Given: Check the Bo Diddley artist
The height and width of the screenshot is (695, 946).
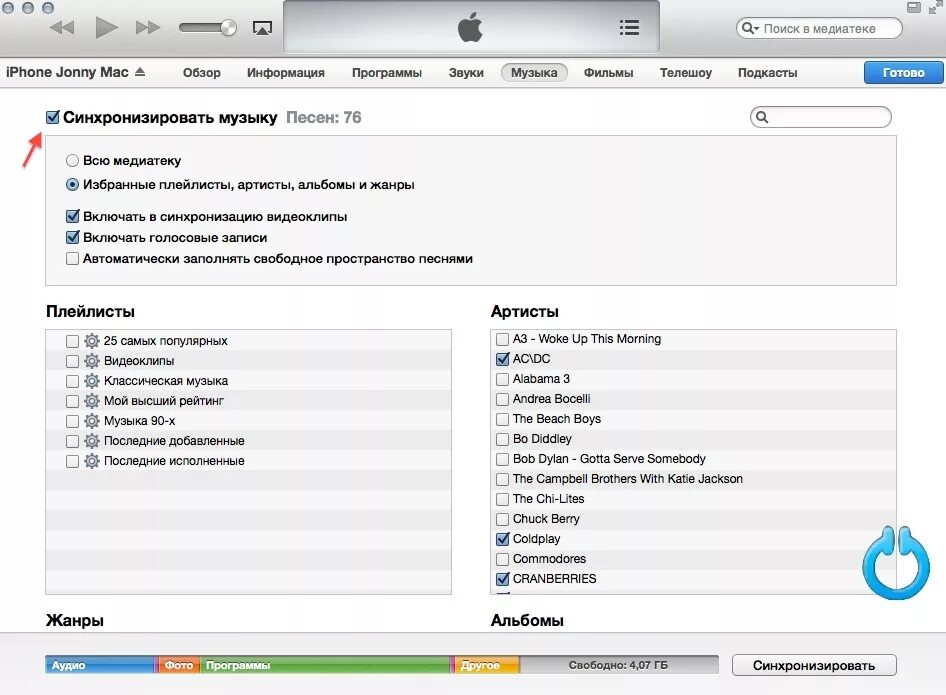Looking at the screenshot, I should click(502, 439).
